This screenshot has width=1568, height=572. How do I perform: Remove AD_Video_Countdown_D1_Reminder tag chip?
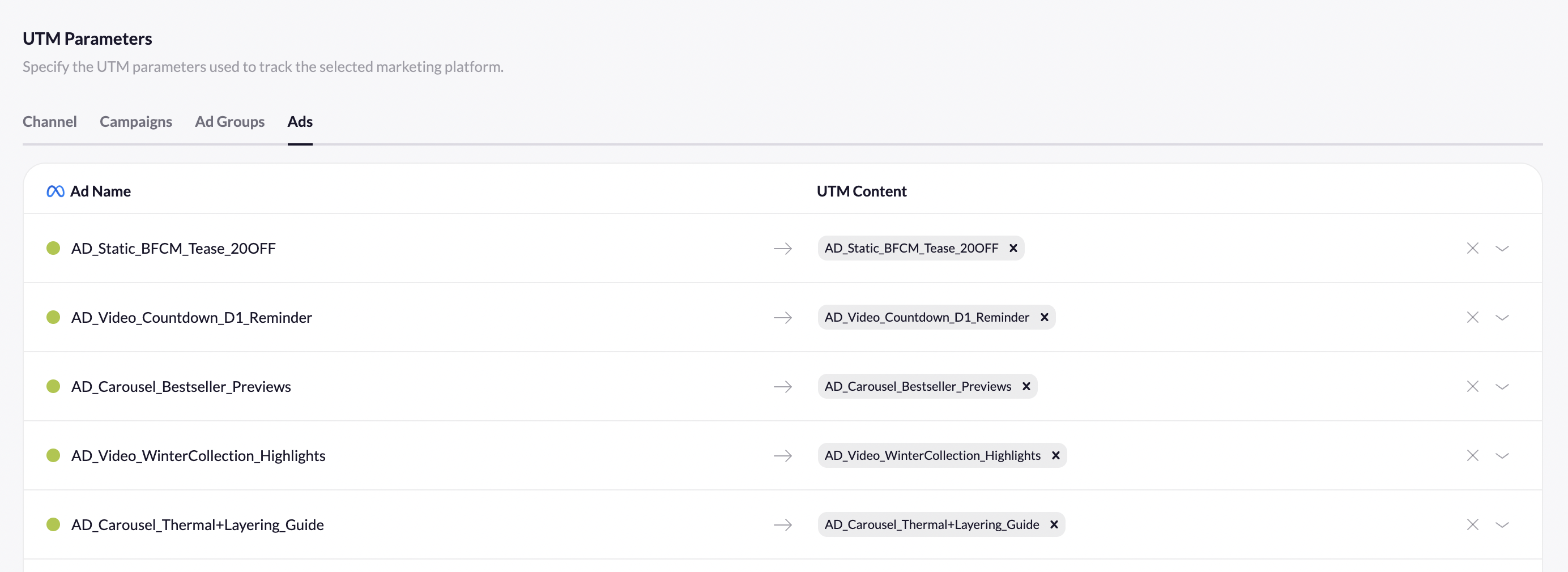pos(1044,318)
